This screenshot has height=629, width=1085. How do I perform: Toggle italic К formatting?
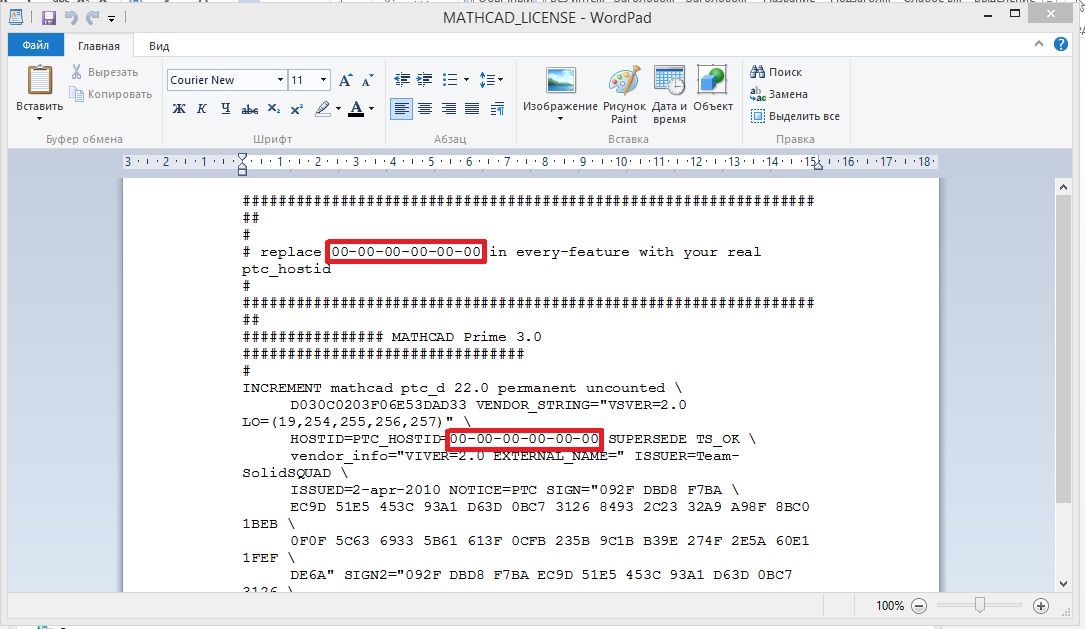click(x=202, y=109)
